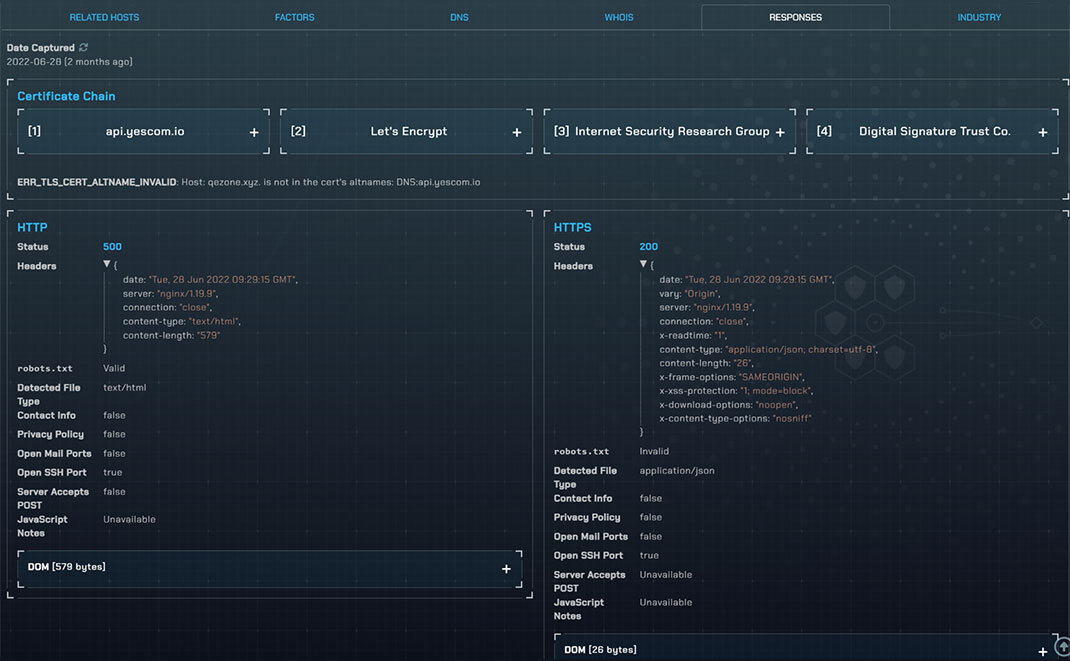Click HTTP server value nginx/1.19.9

point(186,293)
